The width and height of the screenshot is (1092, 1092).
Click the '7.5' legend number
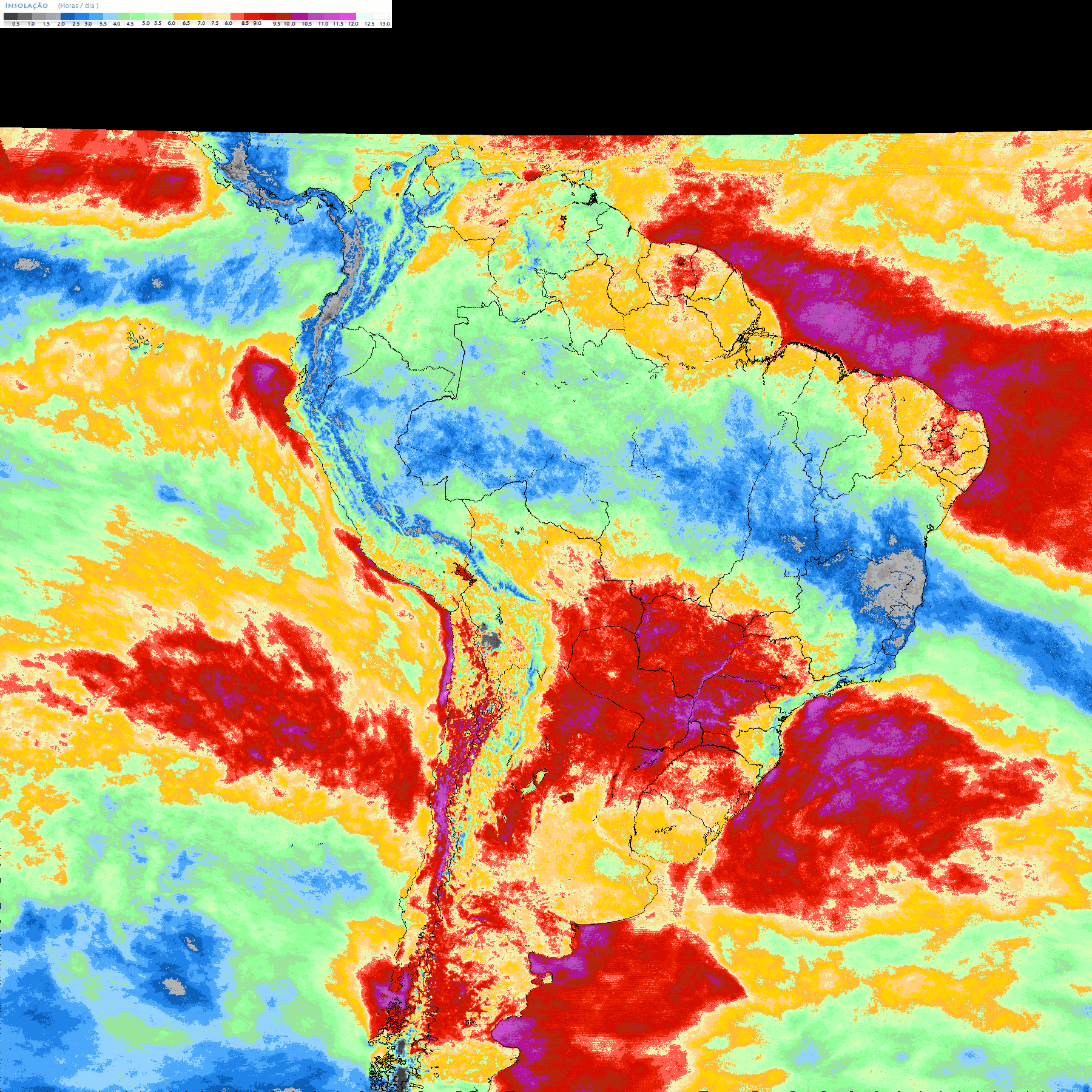click(215, 23)
